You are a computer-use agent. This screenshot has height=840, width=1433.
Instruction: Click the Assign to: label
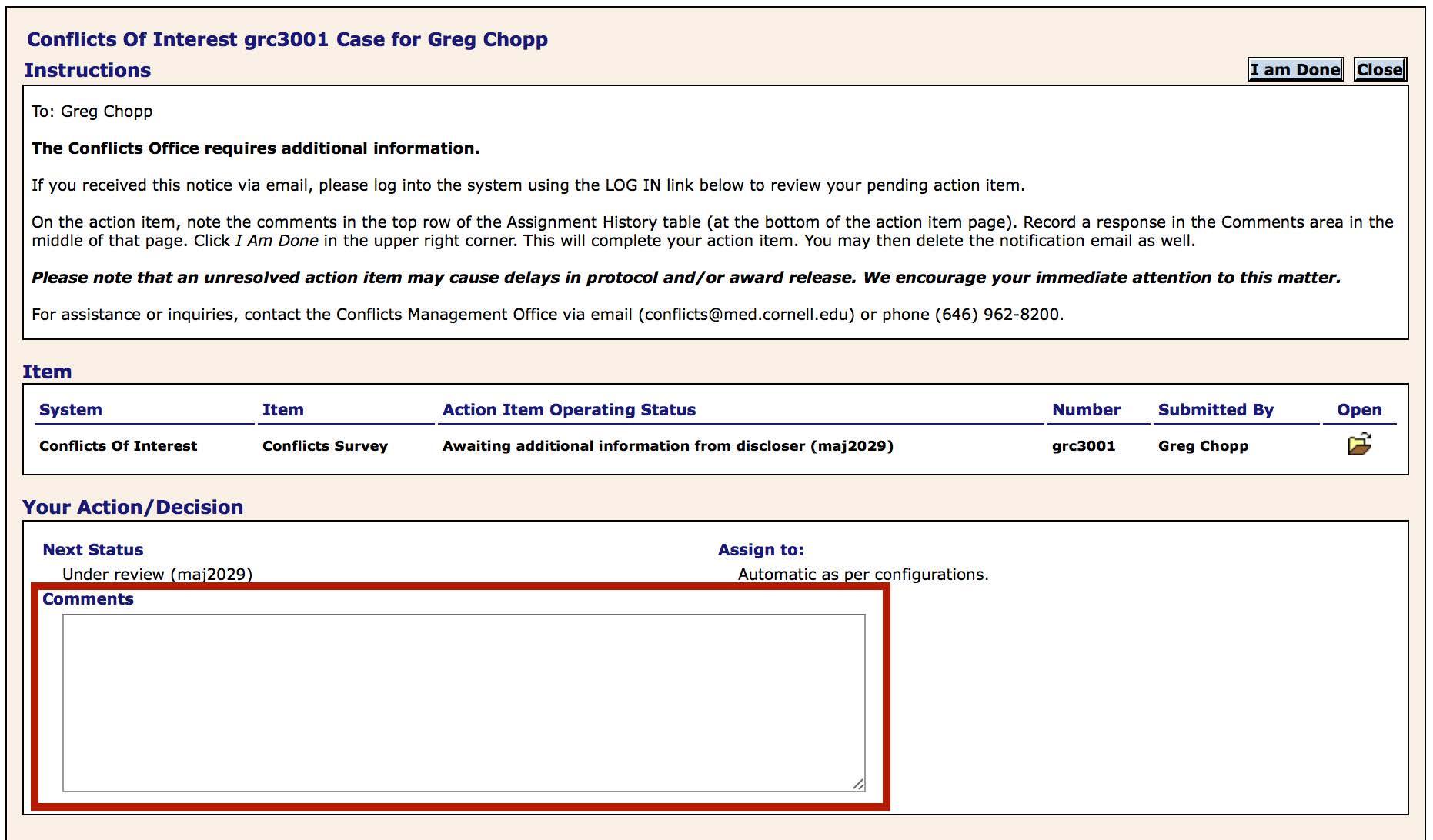tap(760, 550)
